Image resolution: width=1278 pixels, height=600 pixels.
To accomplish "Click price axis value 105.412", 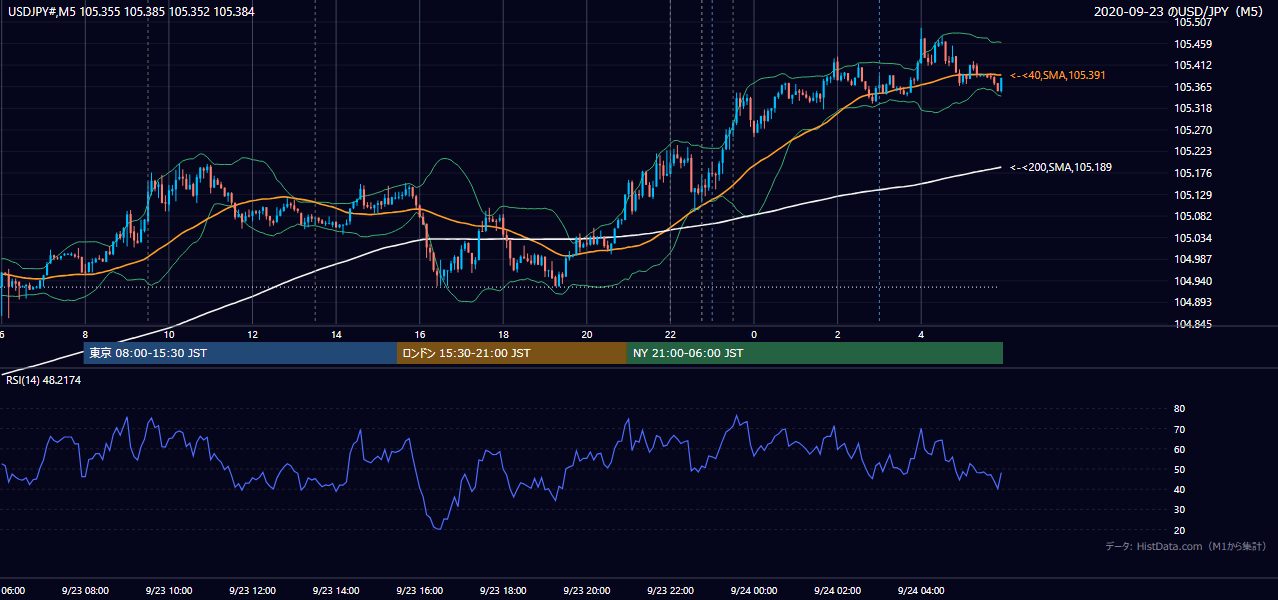I will [1193, 65].
